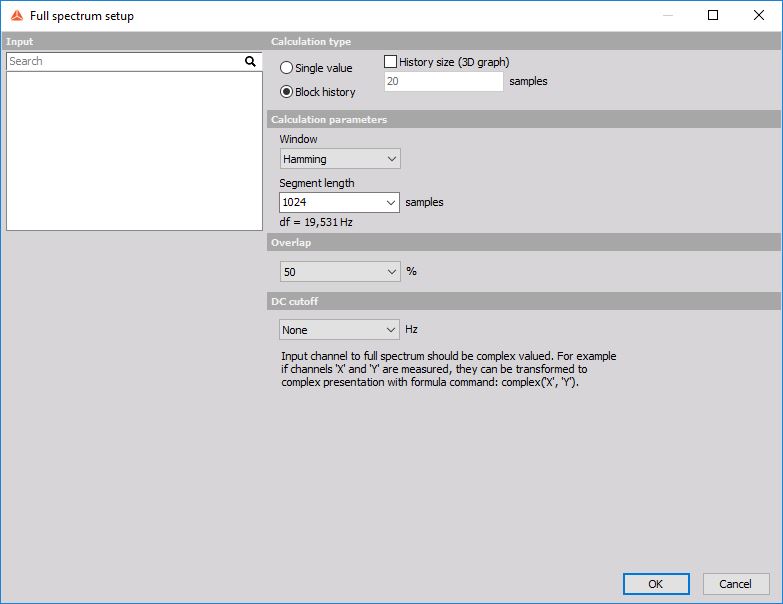Click the OK button
Screen dimensions: 783x604
[656, 584]
